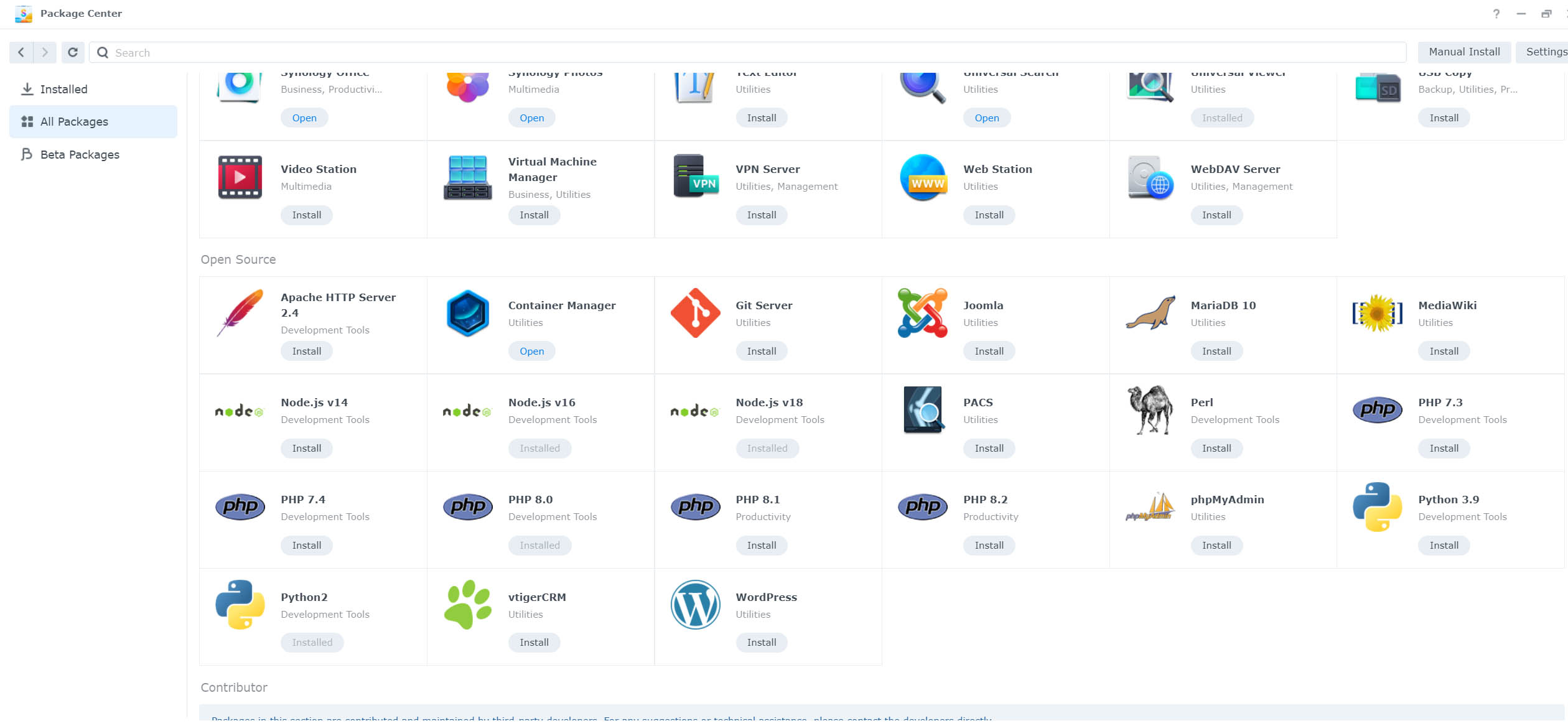Install Apache HTTP Server 2.4
The height and width of the screenshot is (726, 1568).
[307, 351]
